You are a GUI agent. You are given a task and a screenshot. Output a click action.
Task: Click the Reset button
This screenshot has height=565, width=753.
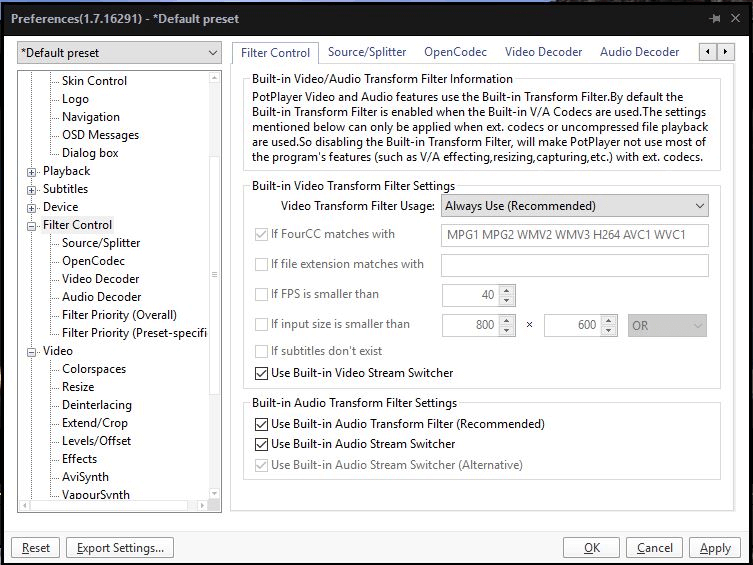click(x=36, y=548)
